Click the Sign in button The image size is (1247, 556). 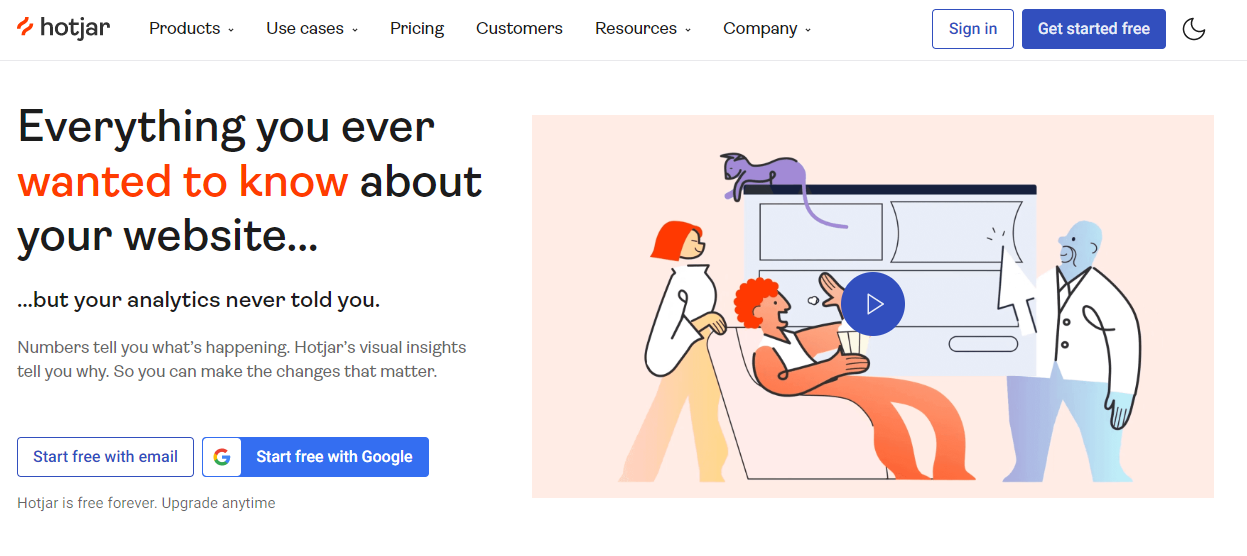(973, 29)
